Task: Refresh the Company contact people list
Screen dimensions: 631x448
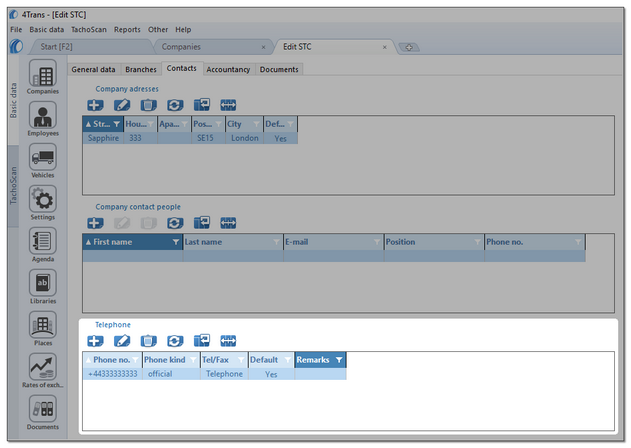Action: 175,223
